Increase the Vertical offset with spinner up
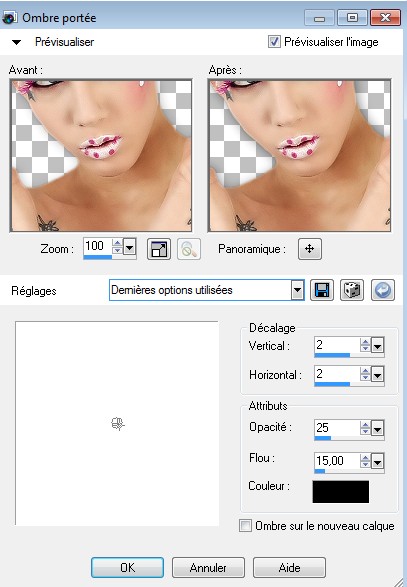The width and height of the screenshot is (407, 587). click(x=365, y=341)
